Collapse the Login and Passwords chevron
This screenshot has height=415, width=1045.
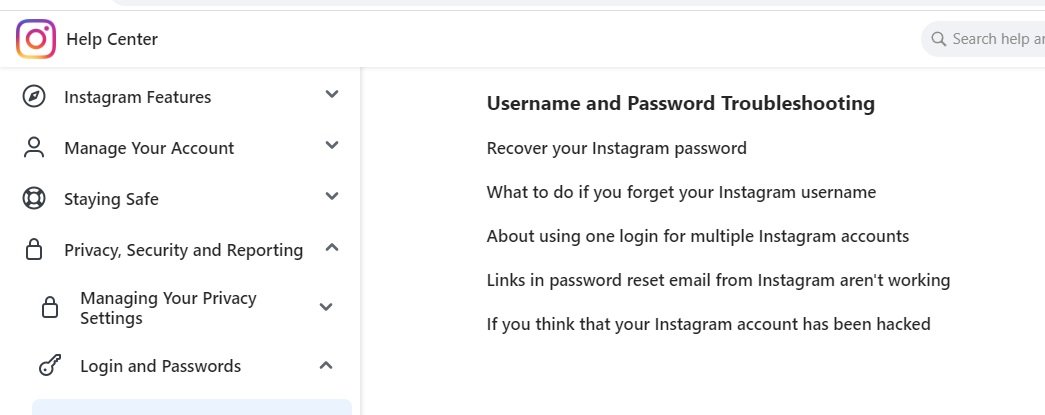pyautogui.click(x=325, y=365)
